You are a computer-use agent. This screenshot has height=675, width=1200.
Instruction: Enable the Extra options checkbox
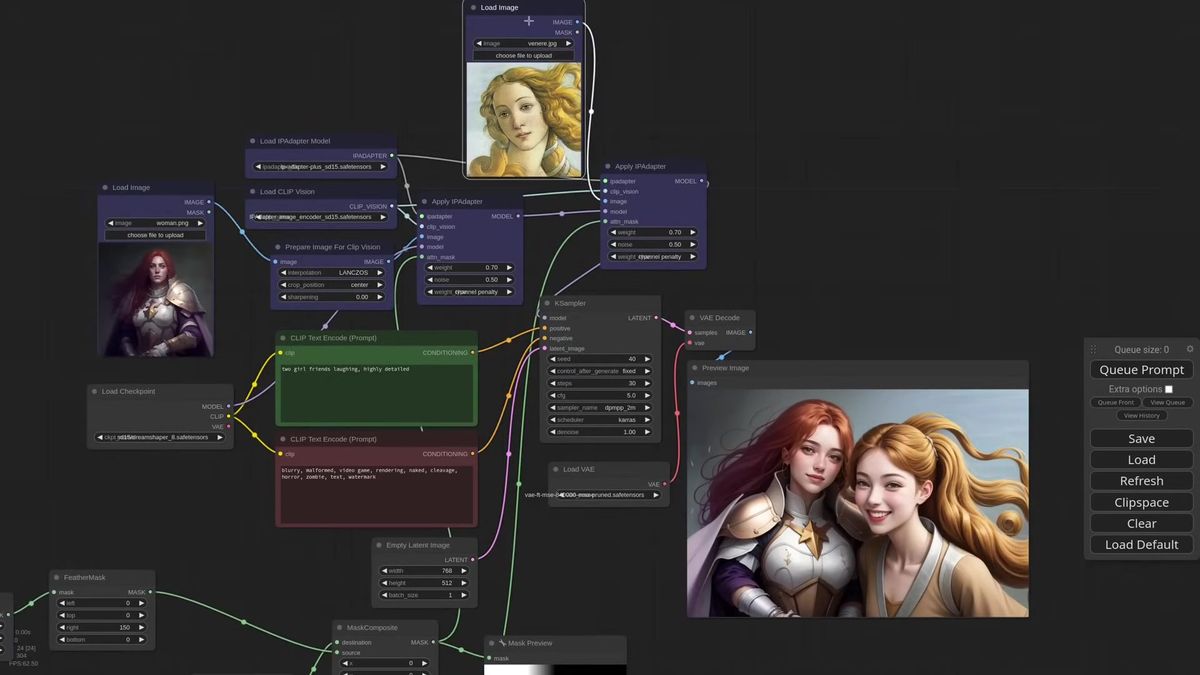pos(1169,389)
